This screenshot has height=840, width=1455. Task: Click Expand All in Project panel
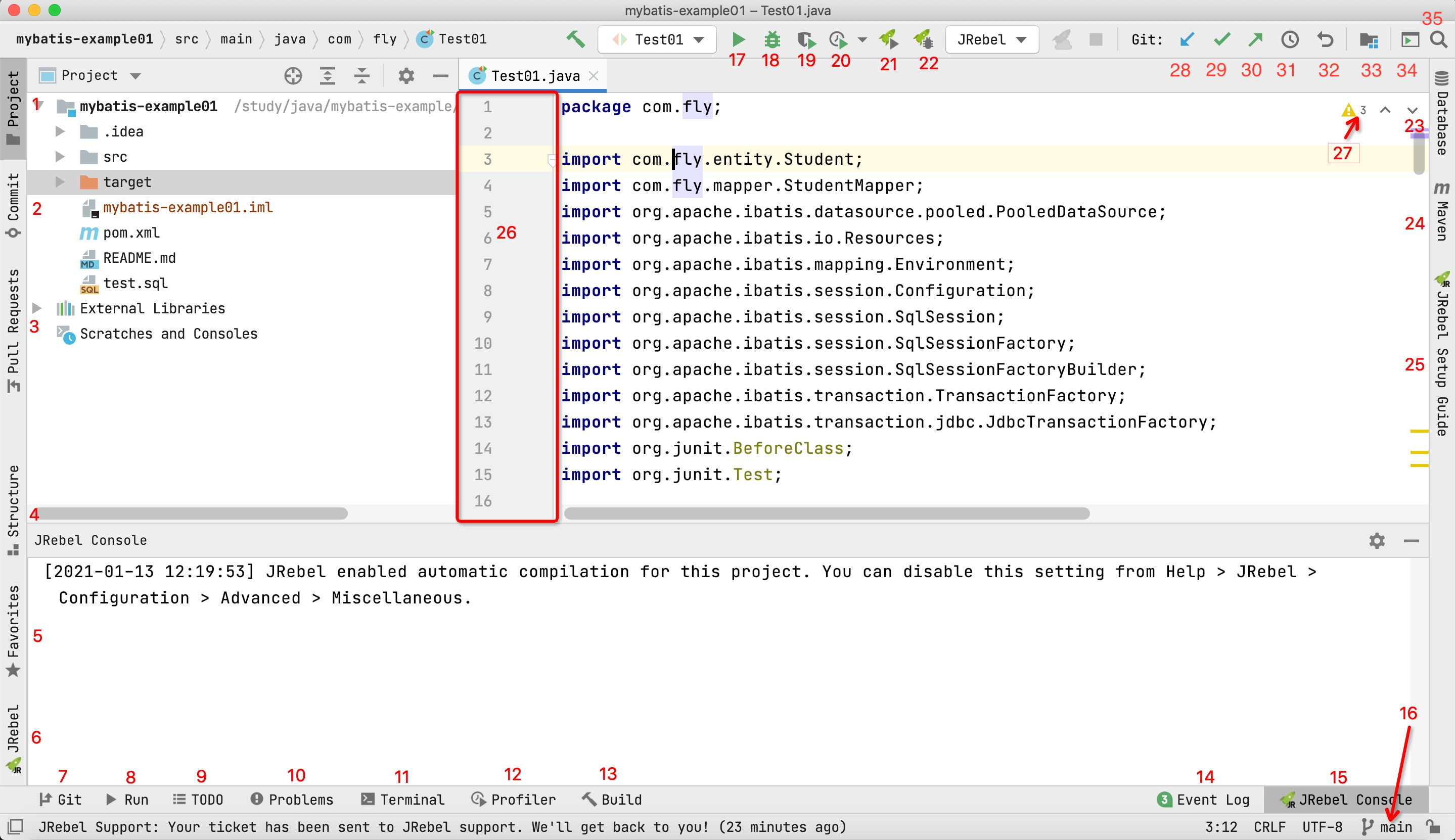click(x=328, y=76)
